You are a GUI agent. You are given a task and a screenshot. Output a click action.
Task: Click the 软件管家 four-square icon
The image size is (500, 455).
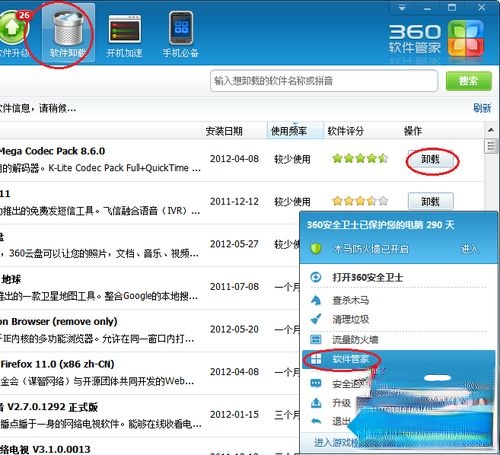pyautogui.click(x=316, y=359)
